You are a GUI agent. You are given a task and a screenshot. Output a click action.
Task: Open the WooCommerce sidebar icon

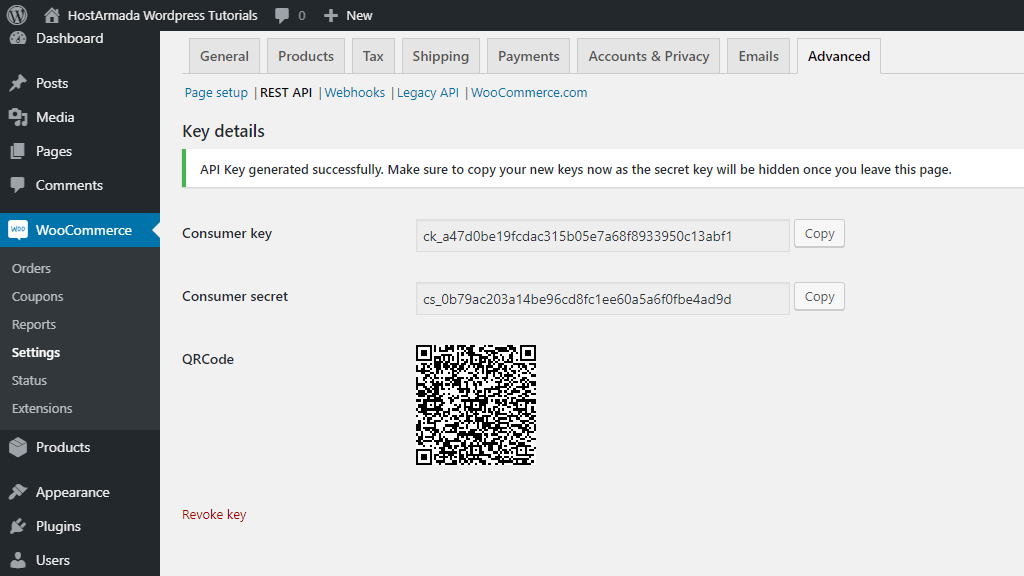(x=19, y=229)
